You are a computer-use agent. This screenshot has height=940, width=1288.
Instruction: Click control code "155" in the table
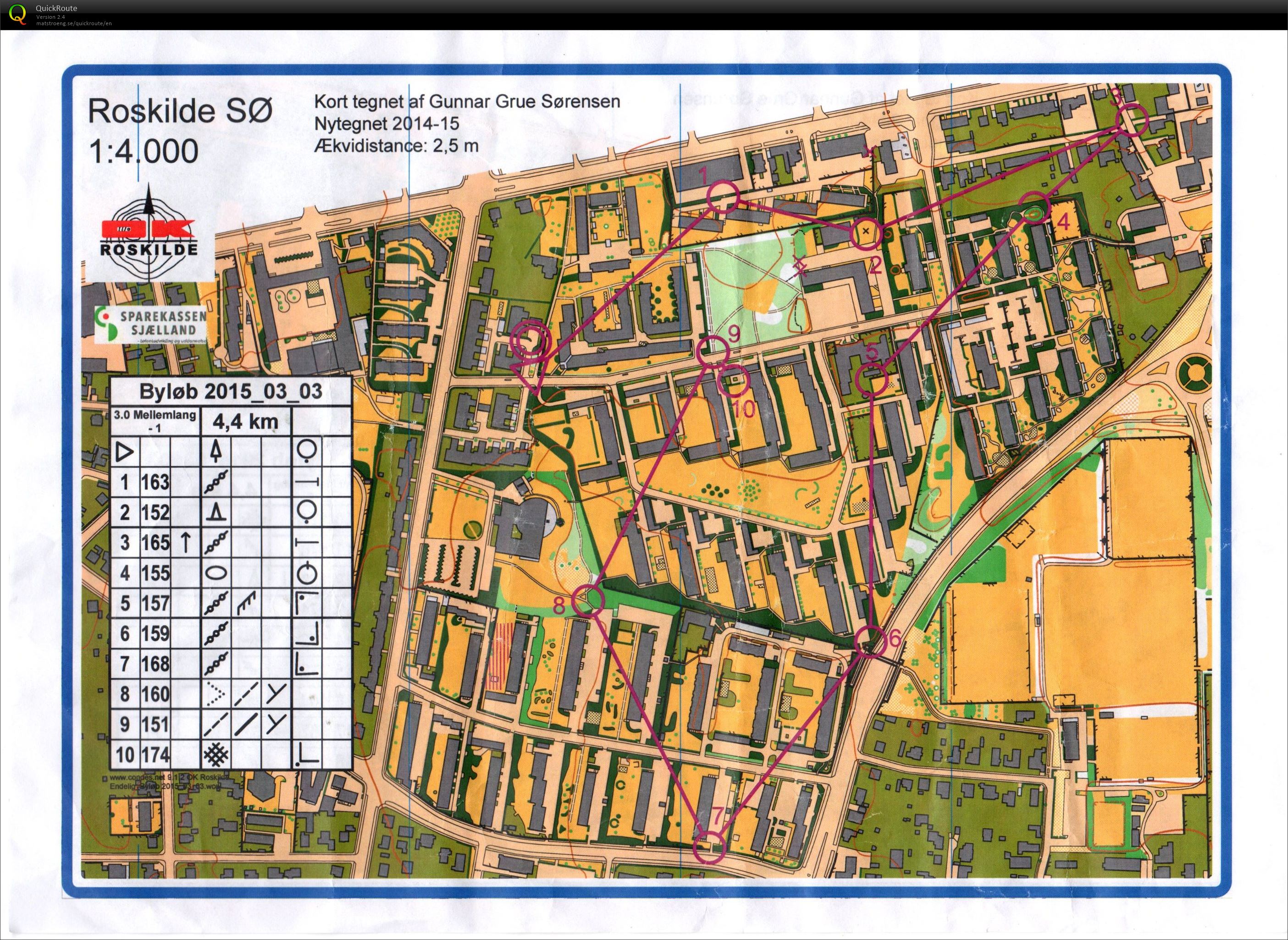(155, 573)
